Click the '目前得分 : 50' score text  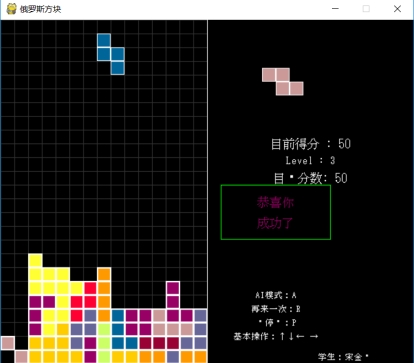(311, 144)
